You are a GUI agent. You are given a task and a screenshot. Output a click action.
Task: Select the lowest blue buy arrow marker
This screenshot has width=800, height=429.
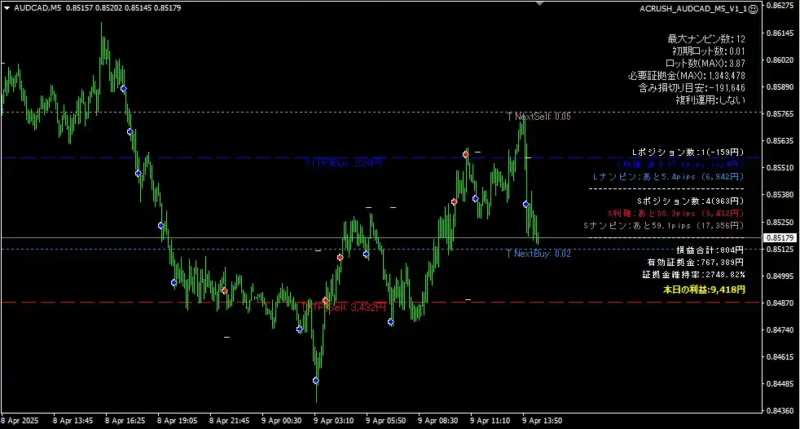click(x=316, y=381)
